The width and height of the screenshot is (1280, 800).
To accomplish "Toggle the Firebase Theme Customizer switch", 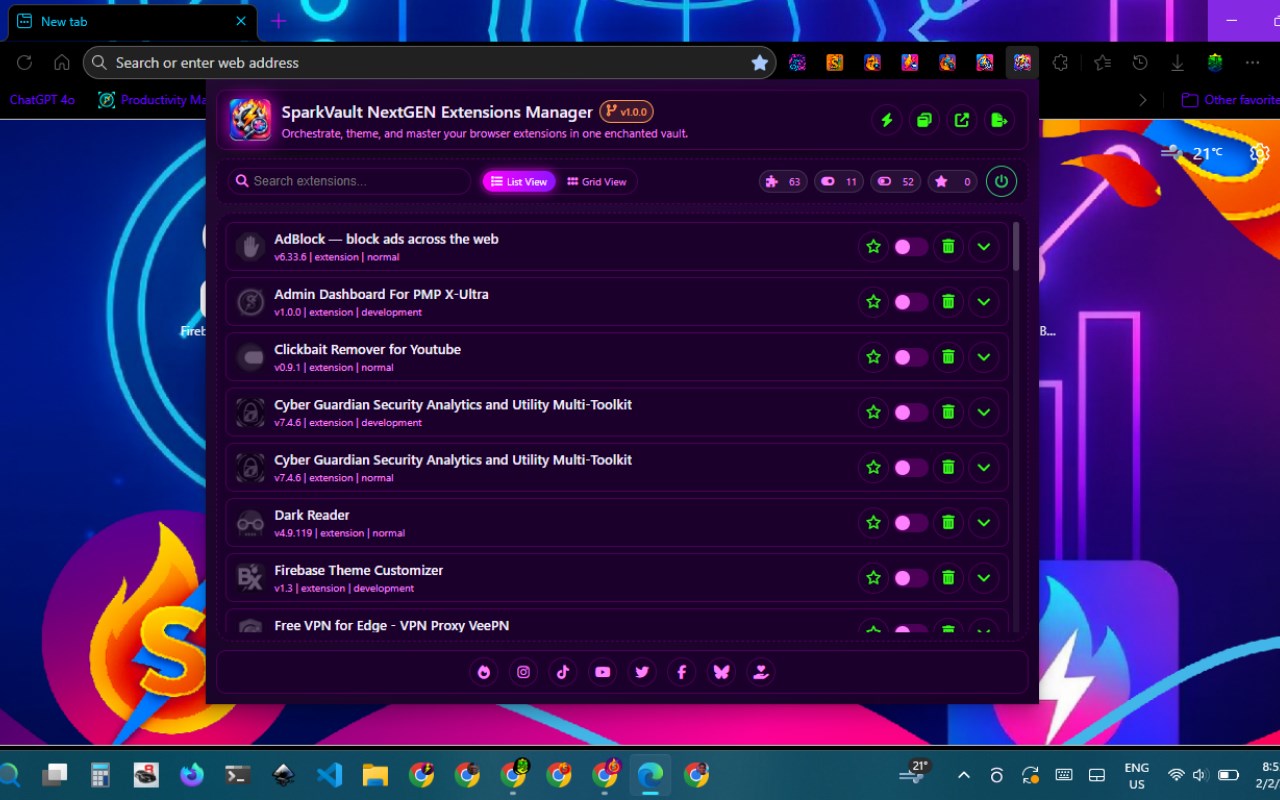I will tap(910, 578).
